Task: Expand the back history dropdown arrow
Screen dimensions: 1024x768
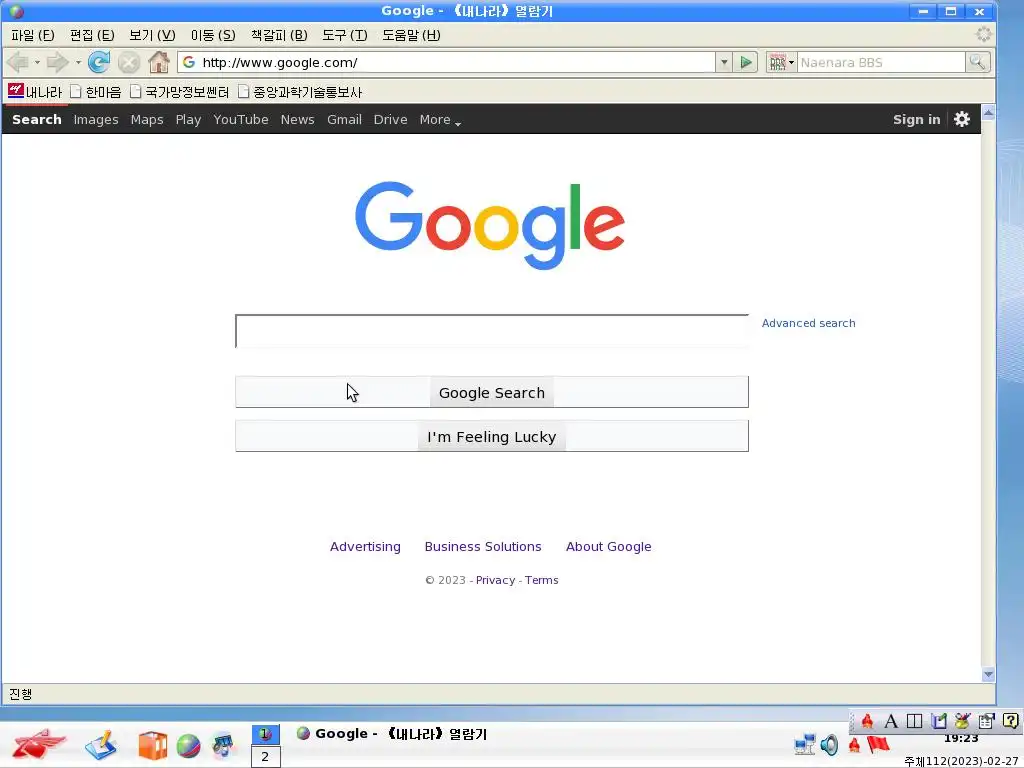Action: pos(37,63)
